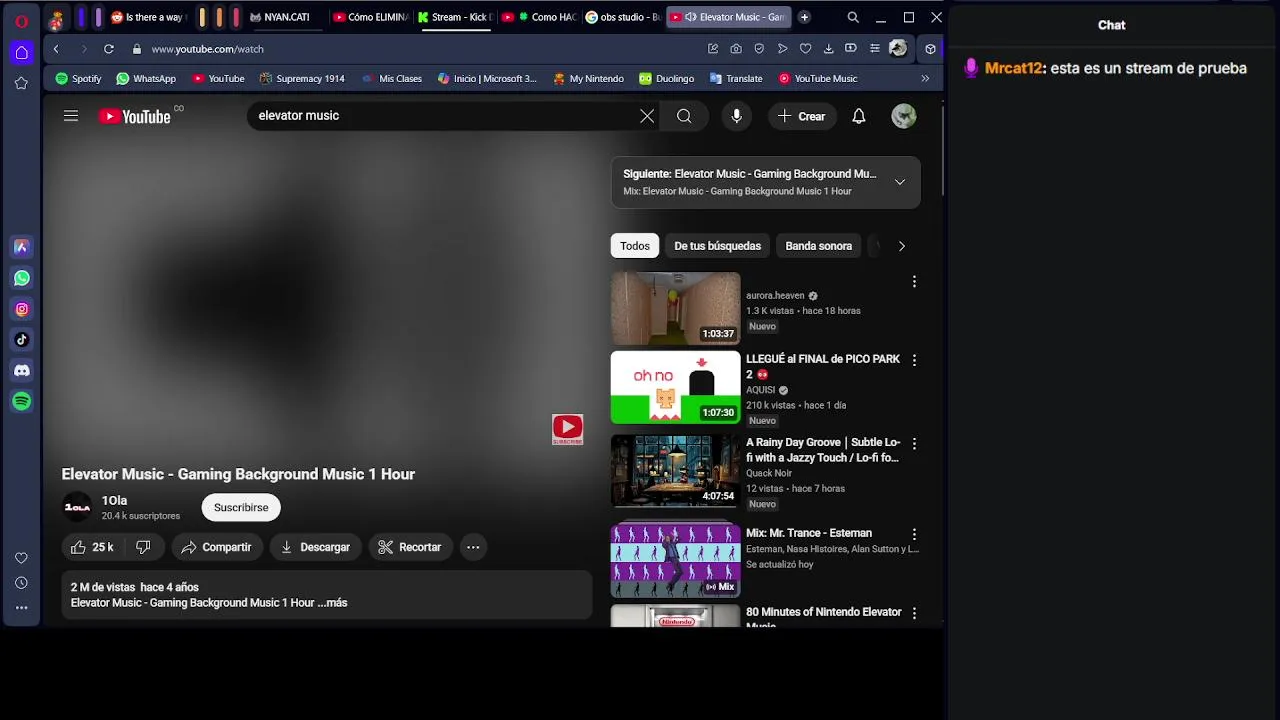Switch to the NYAN.CAT! tab
1280x720 pixels.
coord(280,17)
